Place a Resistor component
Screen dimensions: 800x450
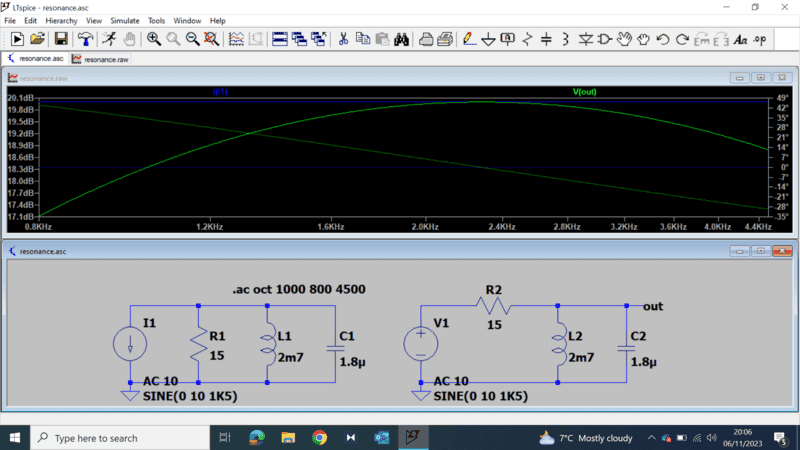pos(527,39)
